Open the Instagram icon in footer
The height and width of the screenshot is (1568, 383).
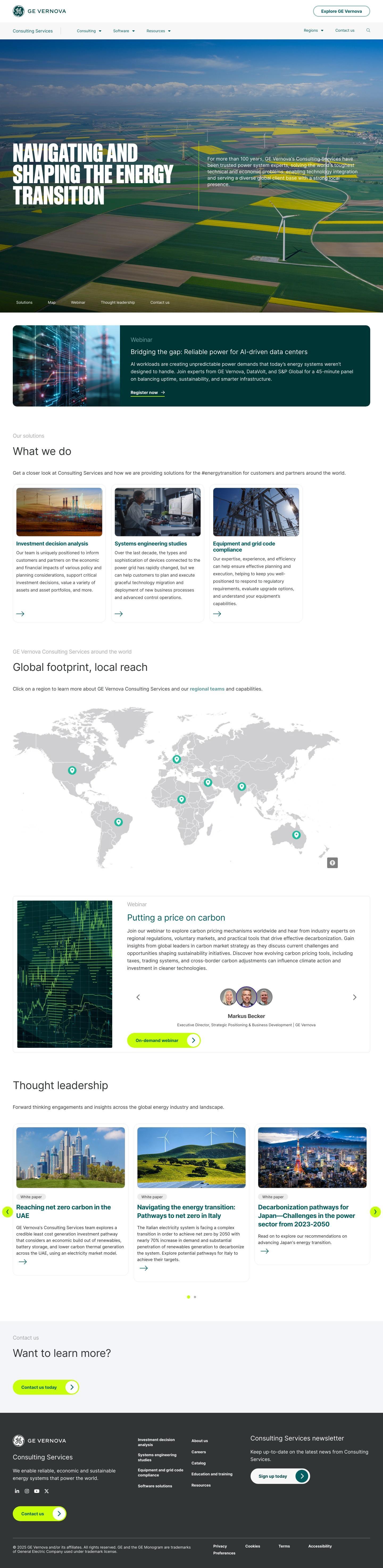[x=27, y=1491]
